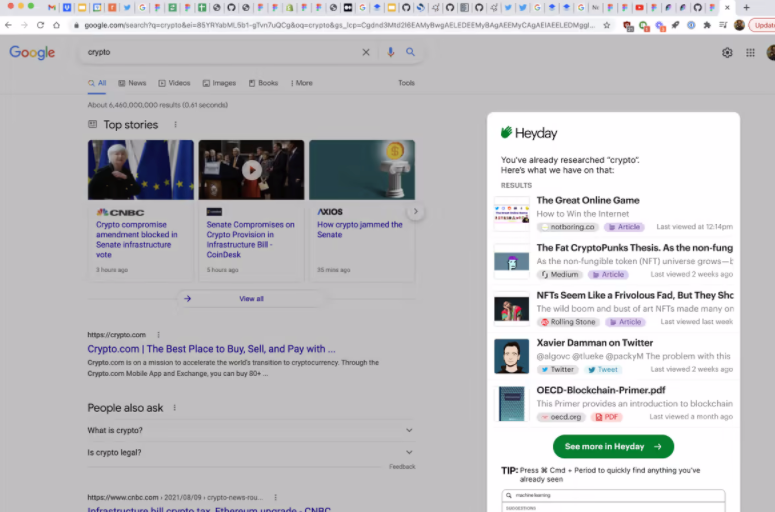This screenshot has width=775, height=512.
Task: Open the search Tools options
Action: click(406, 83)
